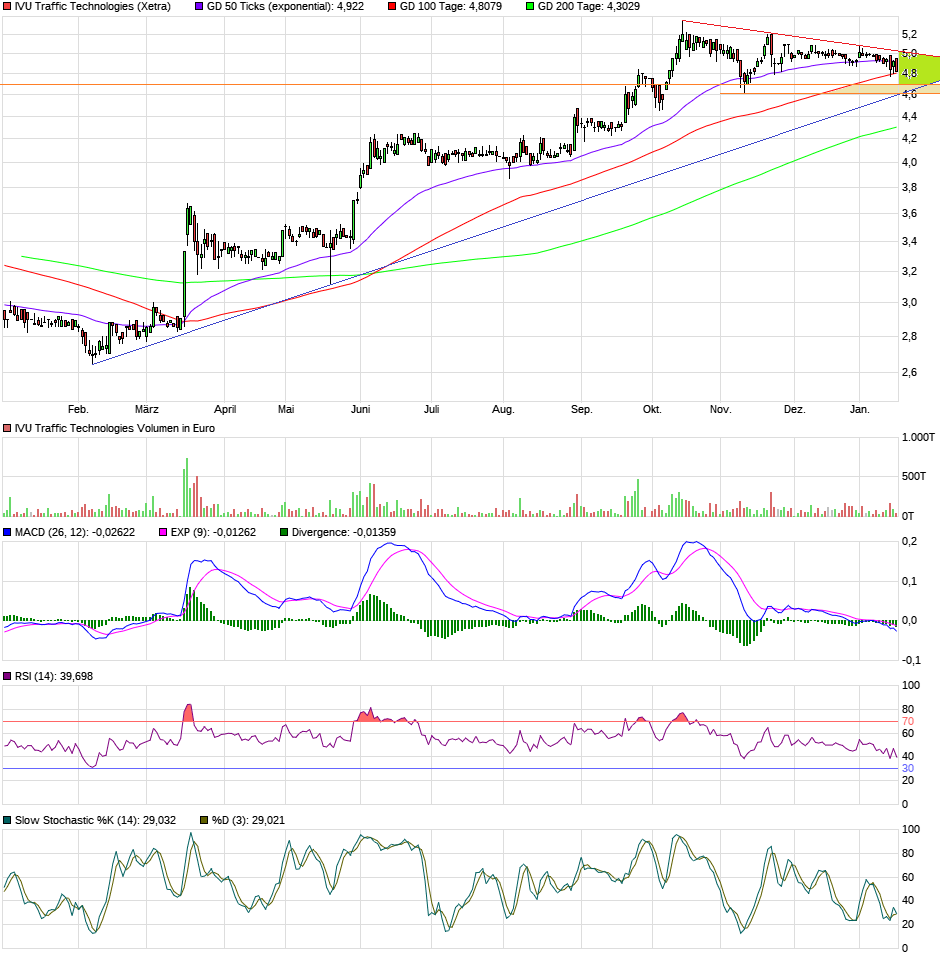This screenshot has width=940, height=958.
Task: Click 'EXP (9): -0,01262' label
Action: coord(213,533)
